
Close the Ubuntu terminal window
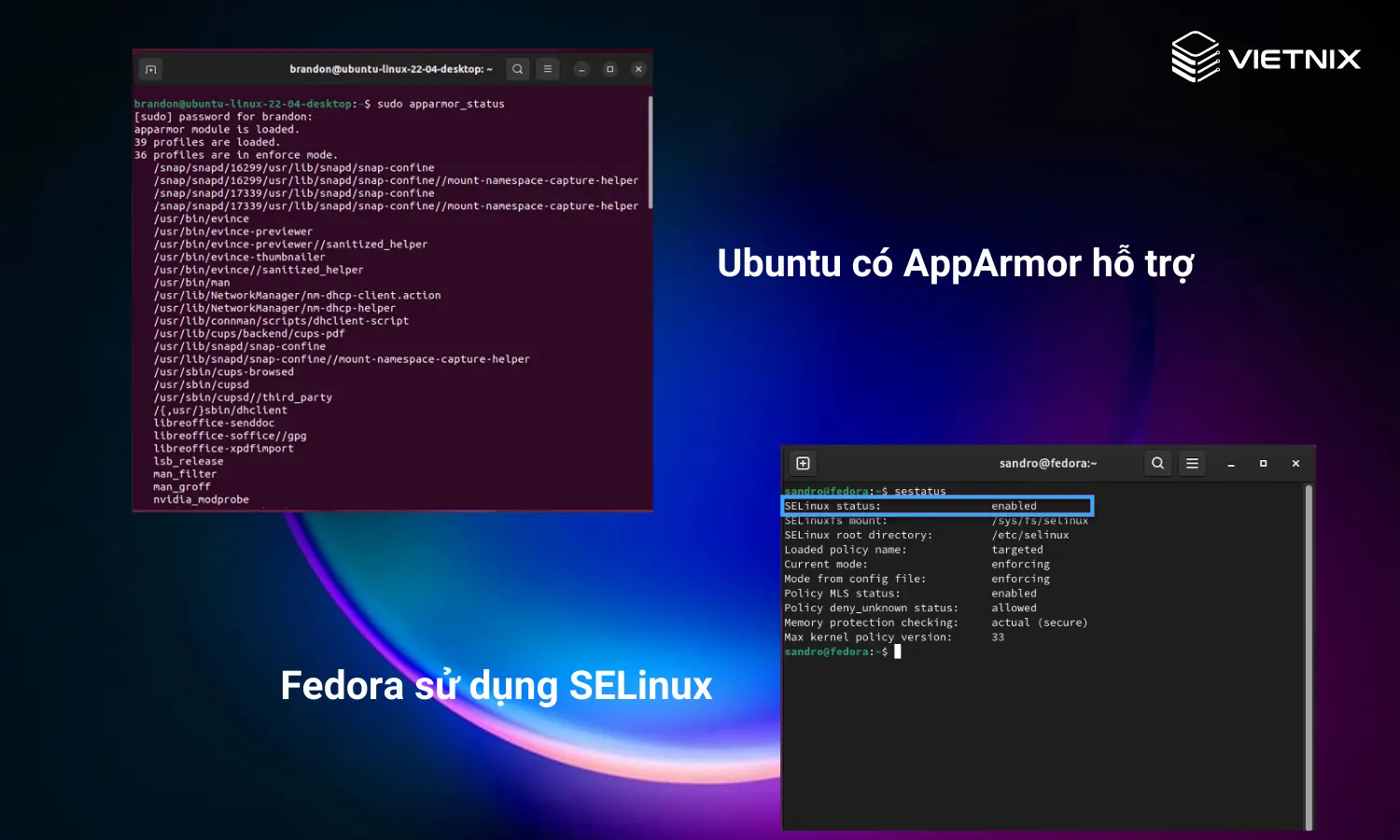pos(638,69)
